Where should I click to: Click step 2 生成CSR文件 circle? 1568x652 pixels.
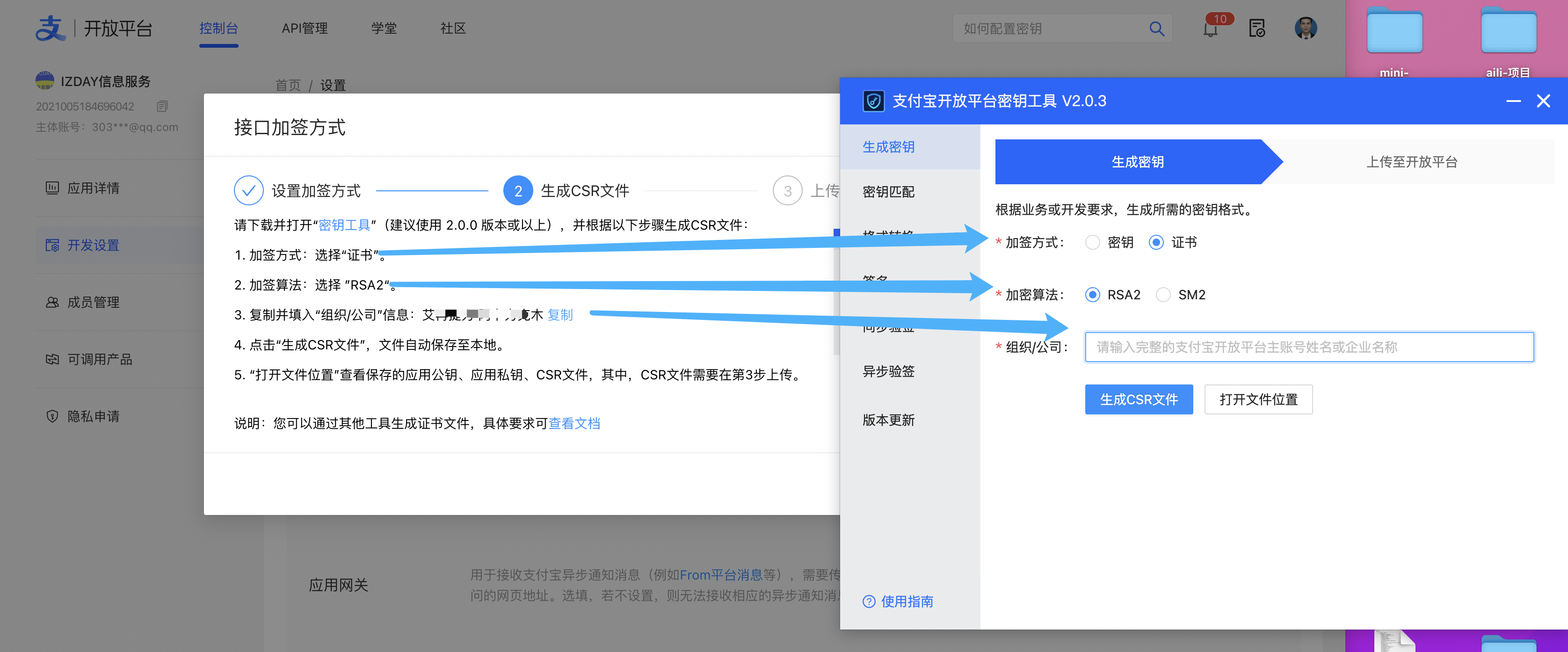[518, 190]
